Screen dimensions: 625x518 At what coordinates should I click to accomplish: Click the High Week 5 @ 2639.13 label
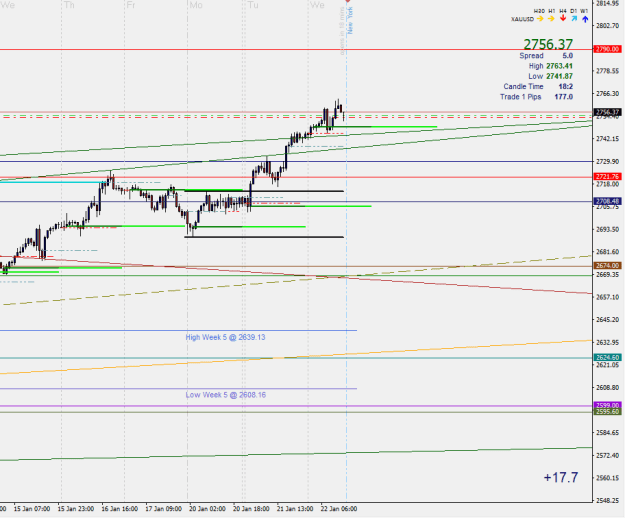(225, 337)
